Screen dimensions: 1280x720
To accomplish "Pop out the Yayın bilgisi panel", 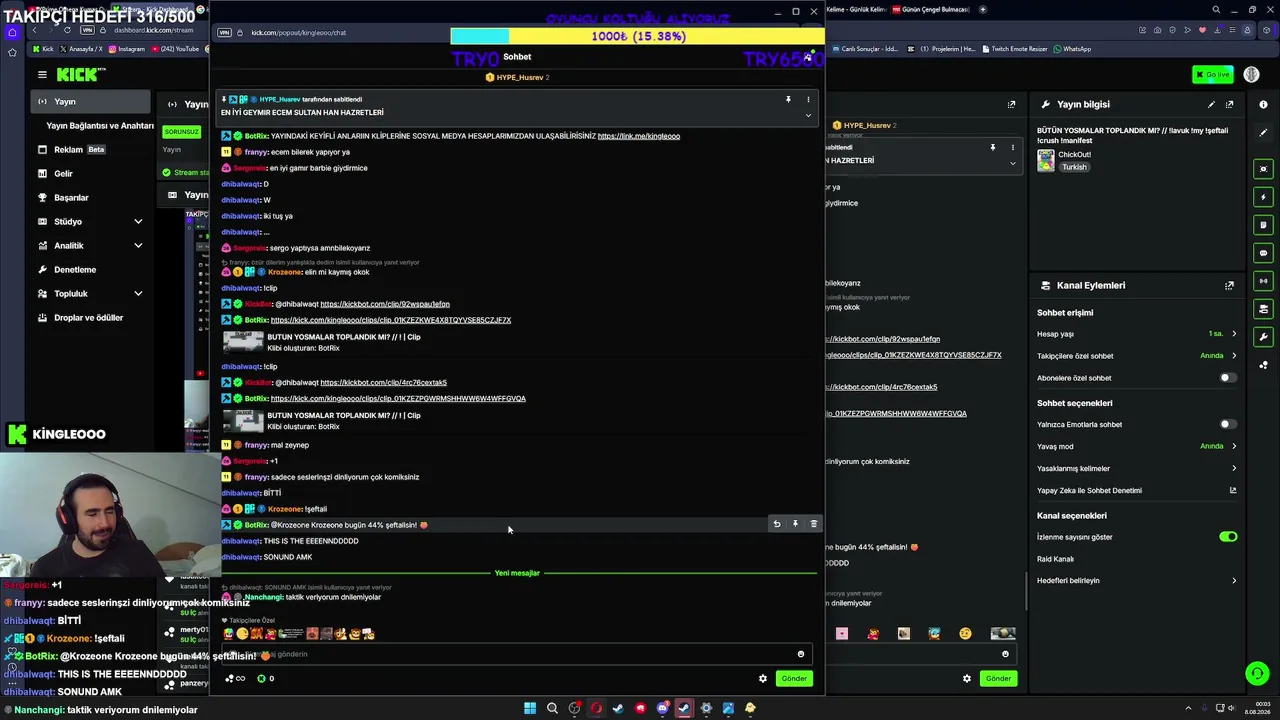I will tap(1229, 104).
